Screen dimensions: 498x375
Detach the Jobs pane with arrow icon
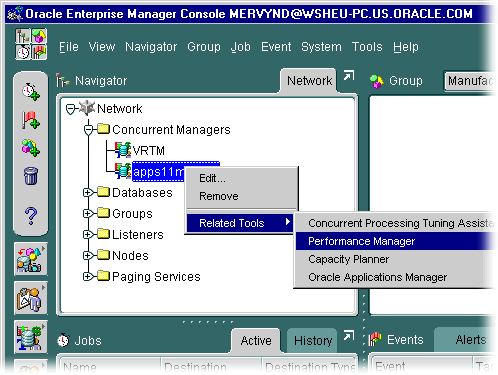[349, 336]
